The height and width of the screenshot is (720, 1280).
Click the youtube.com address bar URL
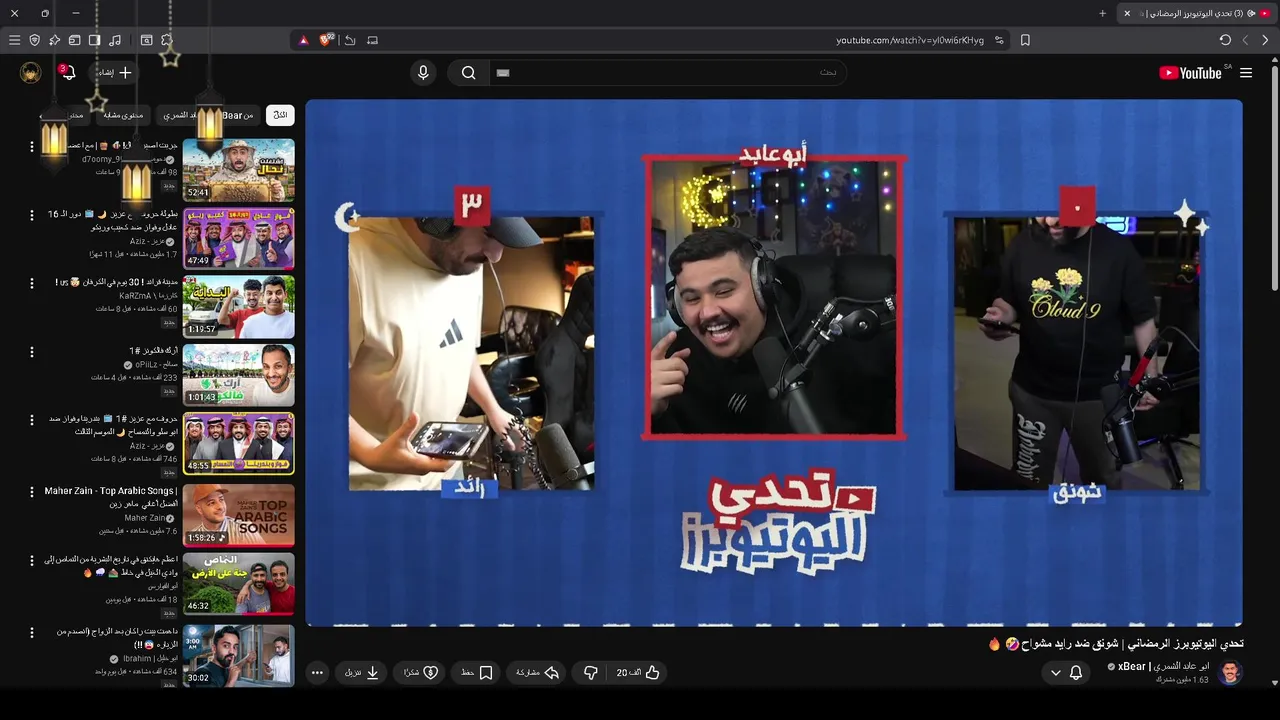point(910,40)
